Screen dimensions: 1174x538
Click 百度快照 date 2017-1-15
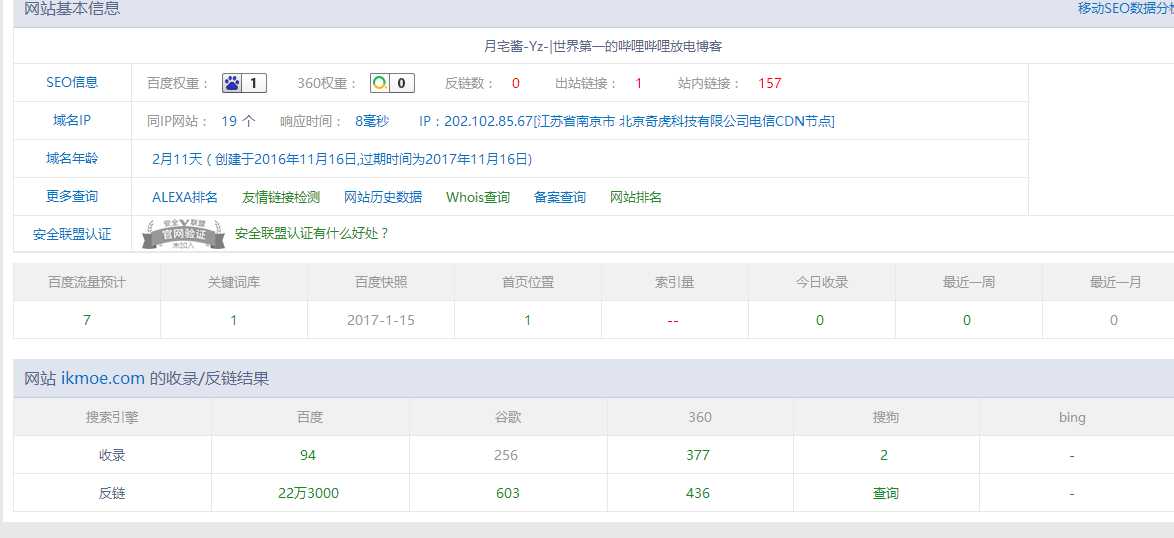tap(381, 320)
